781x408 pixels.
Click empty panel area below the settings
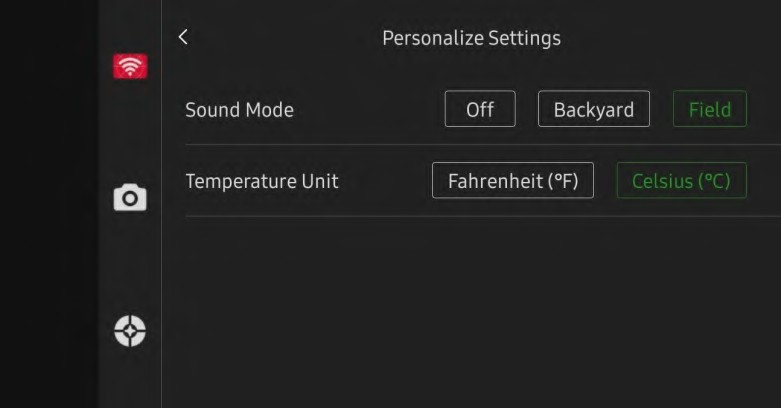click(470, 310)
